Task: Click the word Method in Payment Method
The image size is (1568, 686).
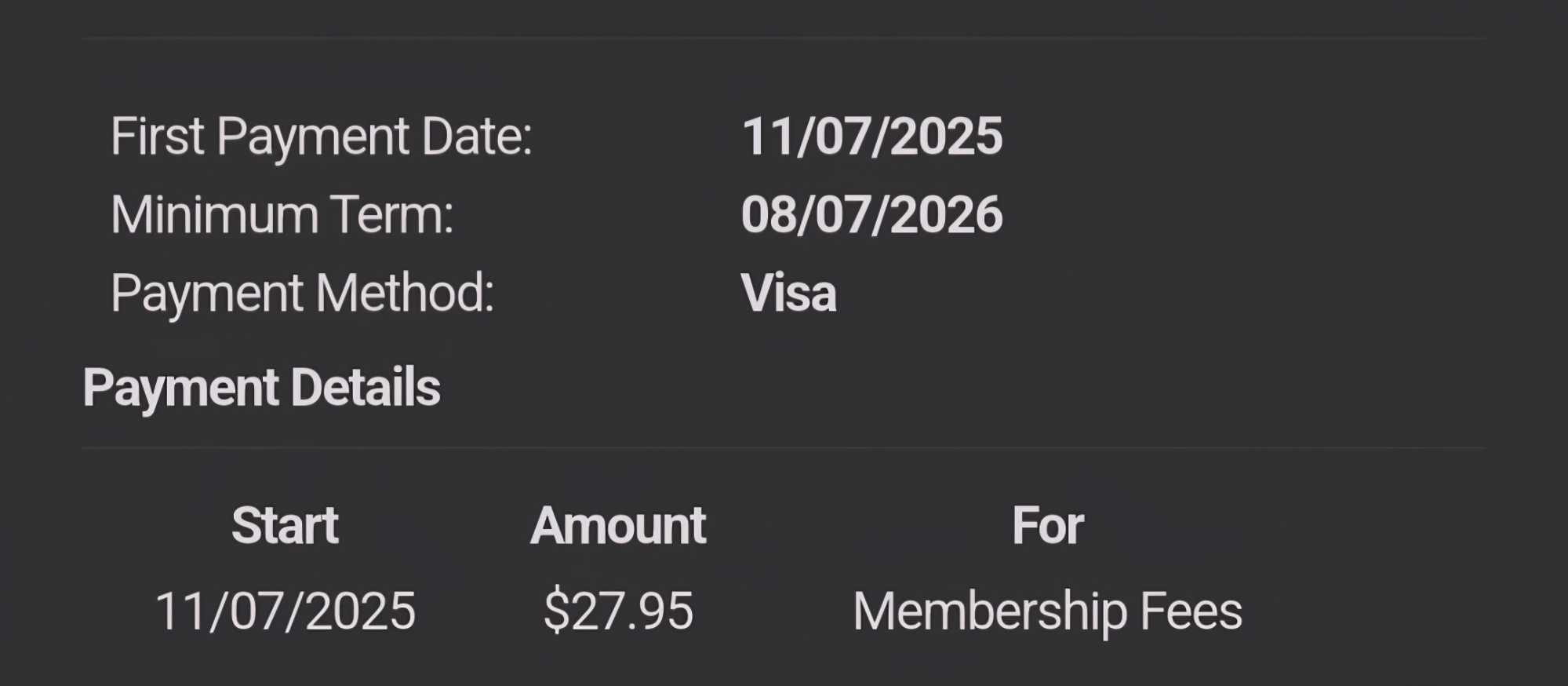Action: pos(405,294)
